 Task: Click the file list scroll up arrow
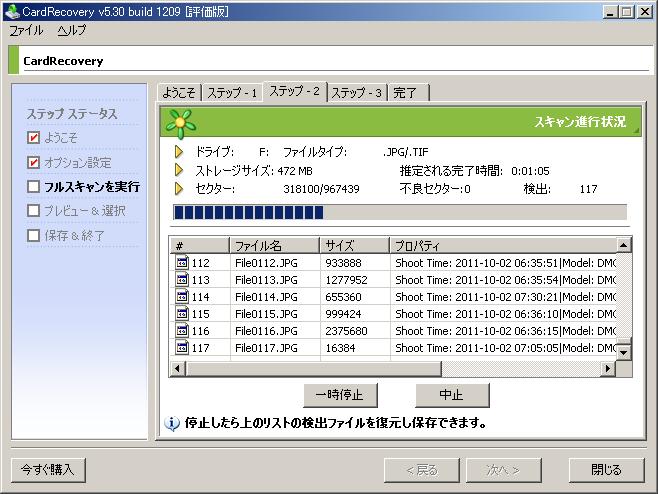pyautogui.click(x=624, y=245)
